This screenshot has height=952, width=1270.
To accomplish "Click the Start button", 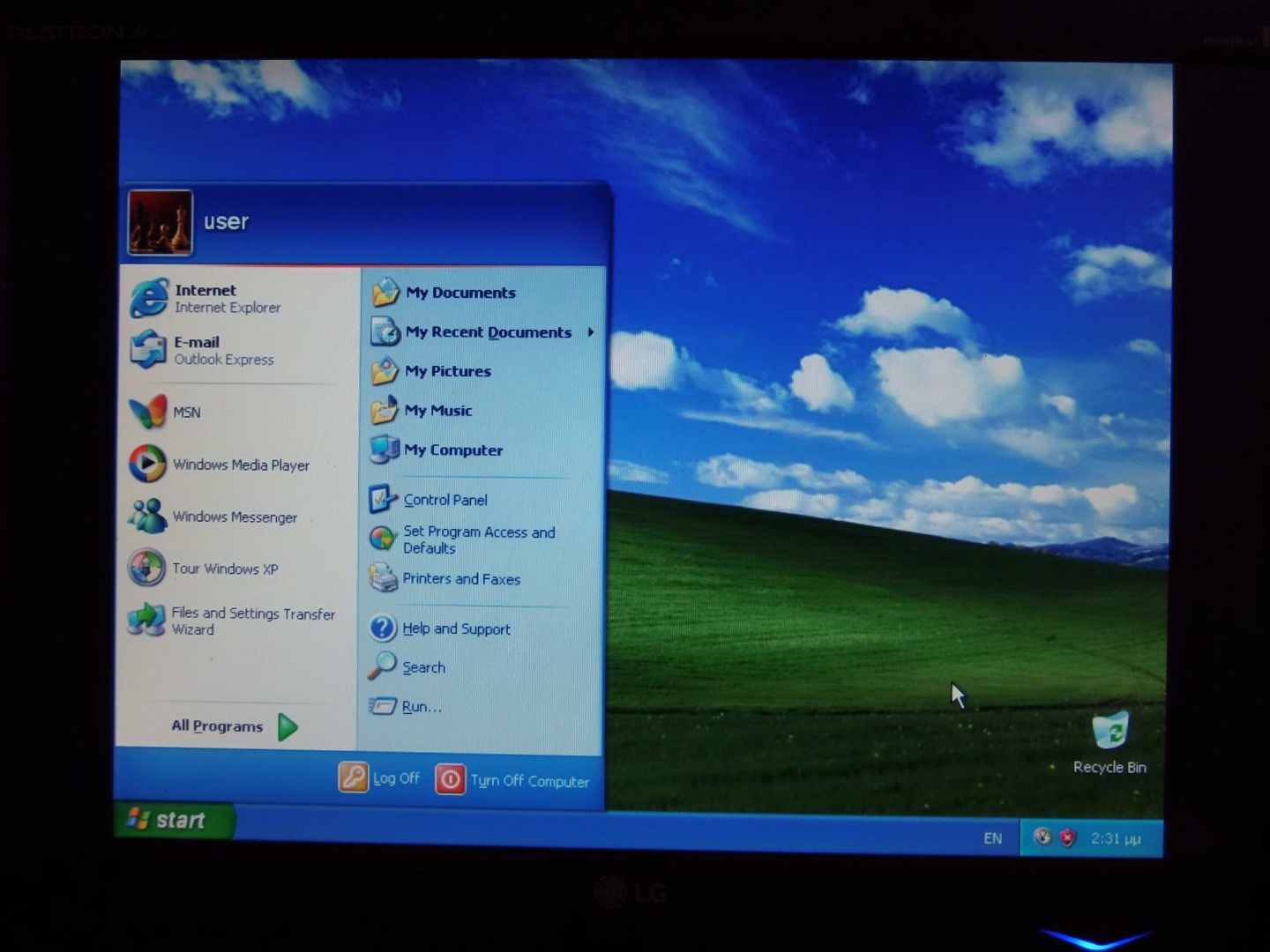I will (175, 820).
